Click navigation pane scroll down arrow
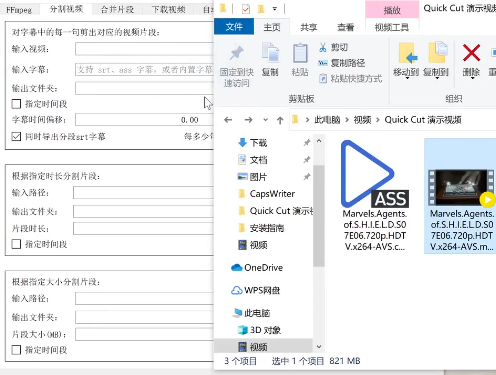Viewport: 496px width, 375px height. point(319,347)
